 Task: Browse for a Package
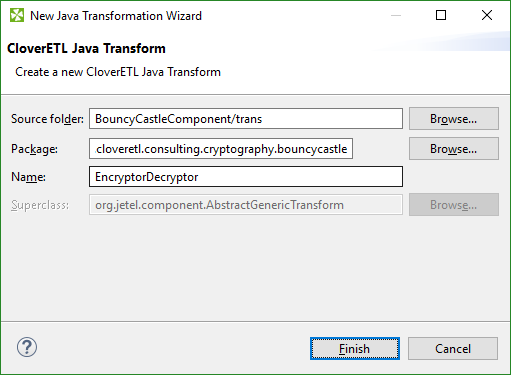pyautogui.click(x=454, y=149)
